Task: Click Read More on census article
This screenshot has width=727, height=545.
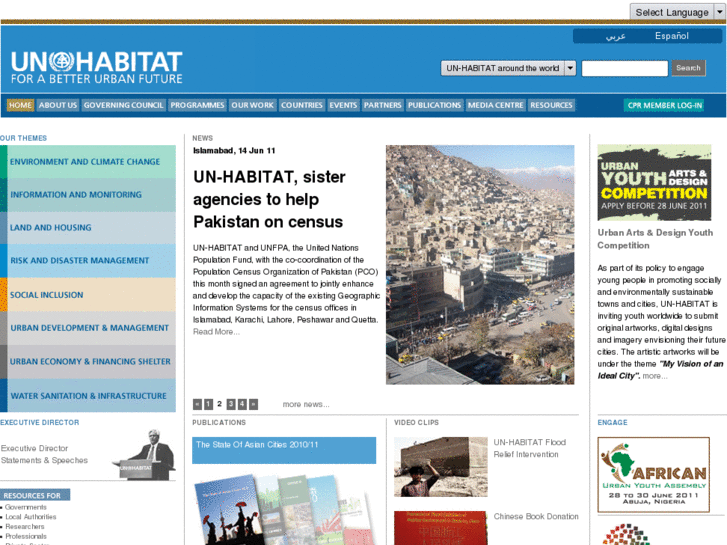Action: (x=216, y=332)
